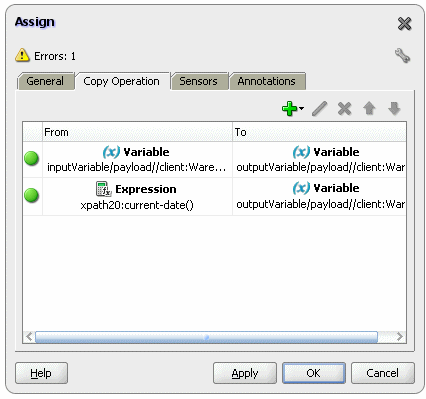Click the yellow warning Errors icon
Viewport: 426px width, 399px height.
coord(22,55)
